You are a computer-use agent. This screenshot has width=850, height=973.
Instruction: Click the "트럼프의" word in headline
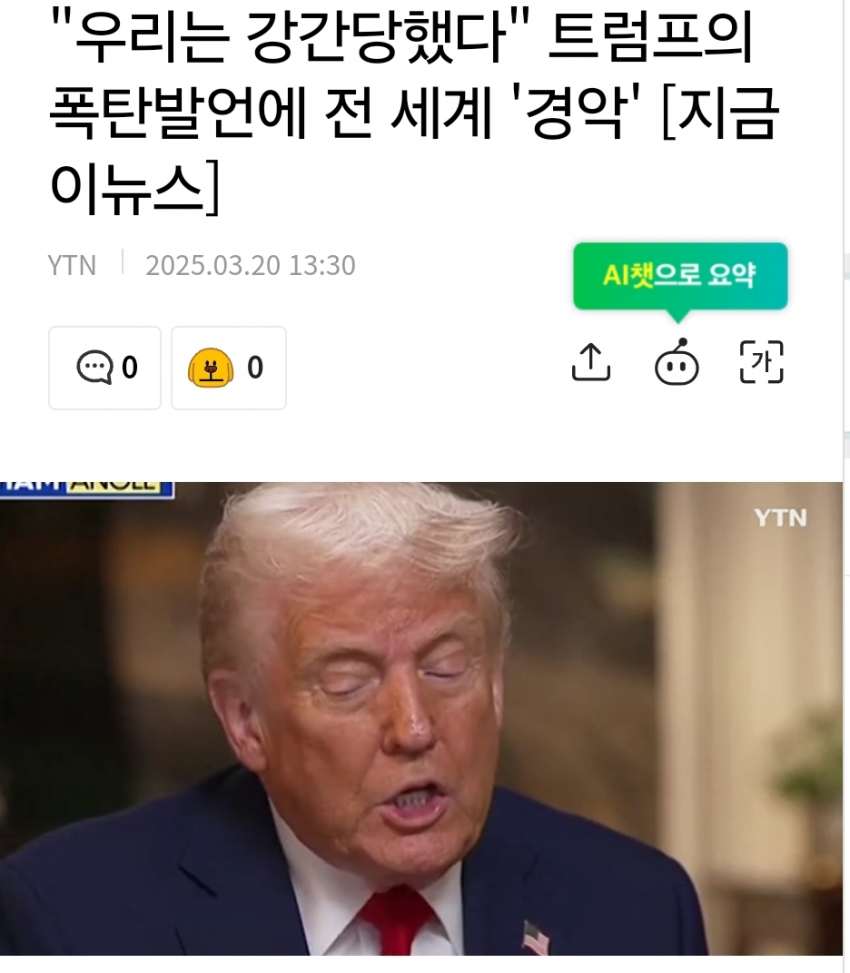tap(651, 37)
